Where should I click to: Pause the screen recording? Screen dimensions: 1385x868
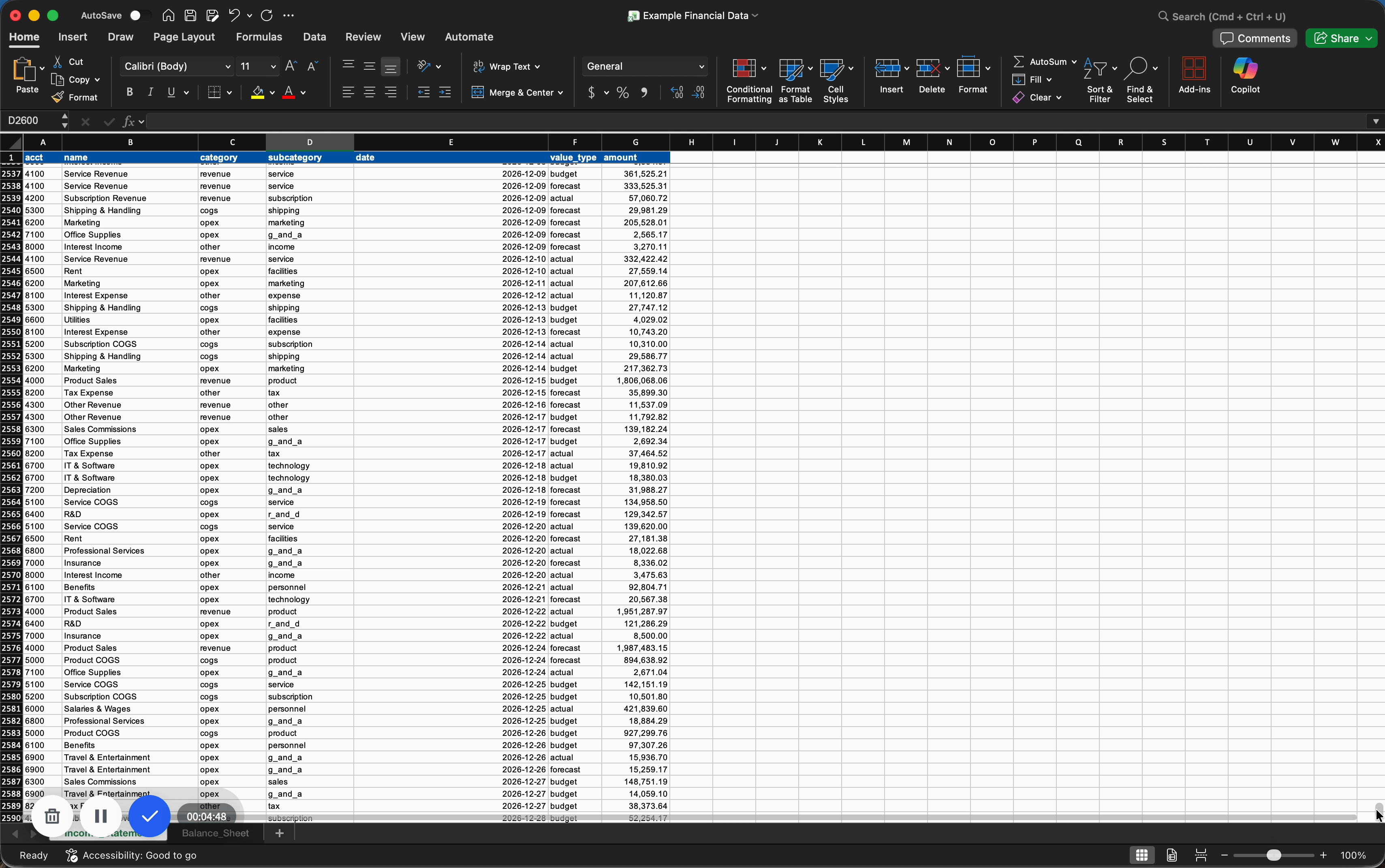pyautogui.click(x=101, y=816)
